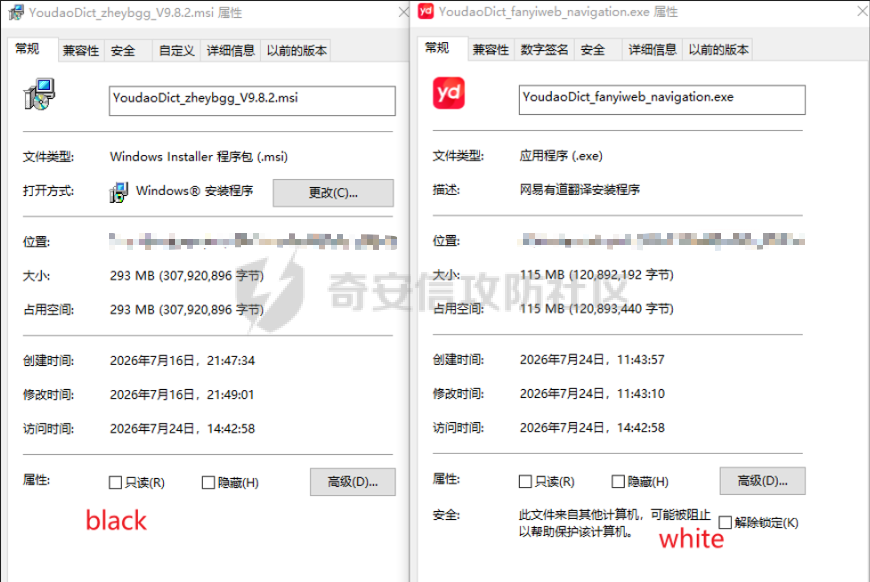Open 兼容性 tab in exe properties window
Screen dimensions: 870x582
490,50
